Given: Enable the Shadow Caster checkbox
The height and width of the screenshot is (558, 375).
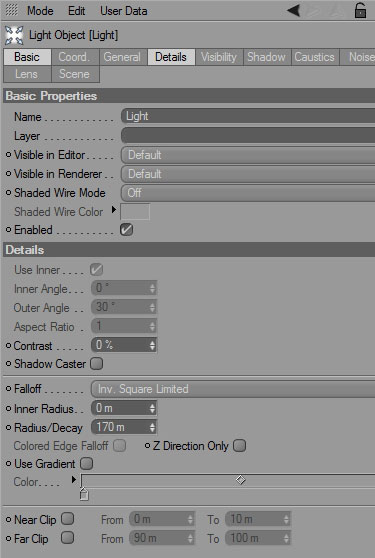Looking at the screenshot, I should pos(96,364).
